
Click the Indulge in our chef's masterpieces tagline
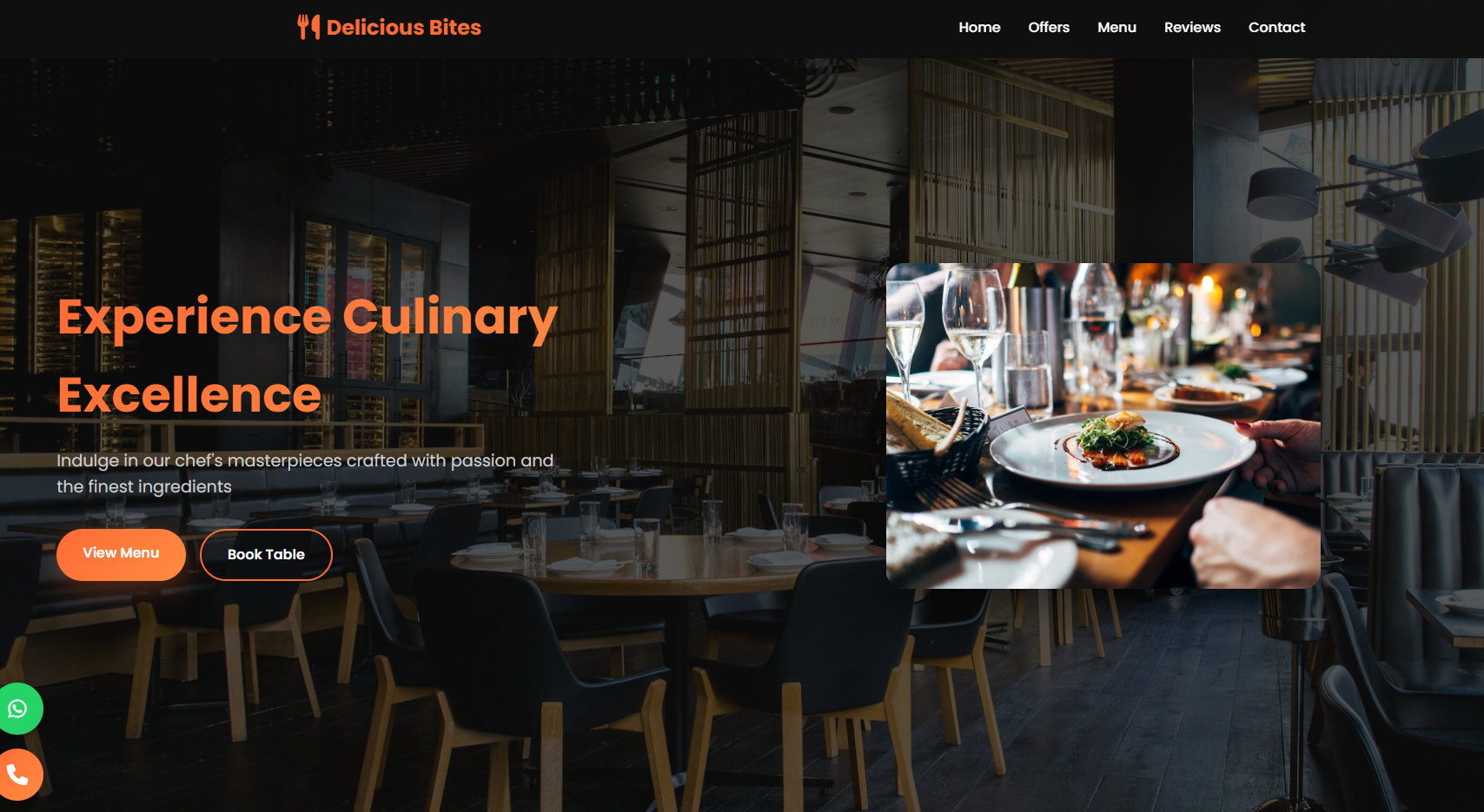pos(305,473)
